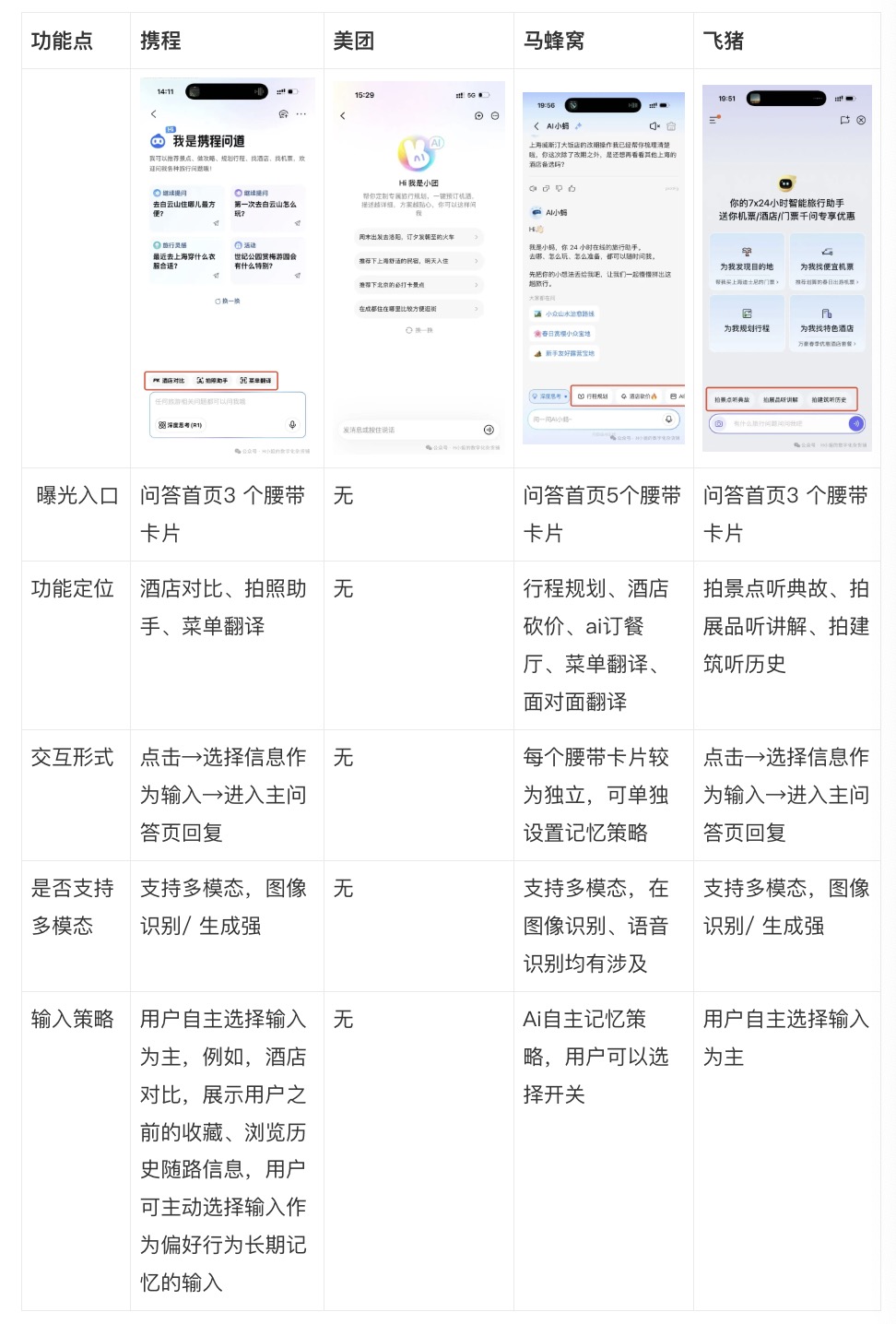Tap the 携程问道 robot avatar icon

(x=158, y=141)
